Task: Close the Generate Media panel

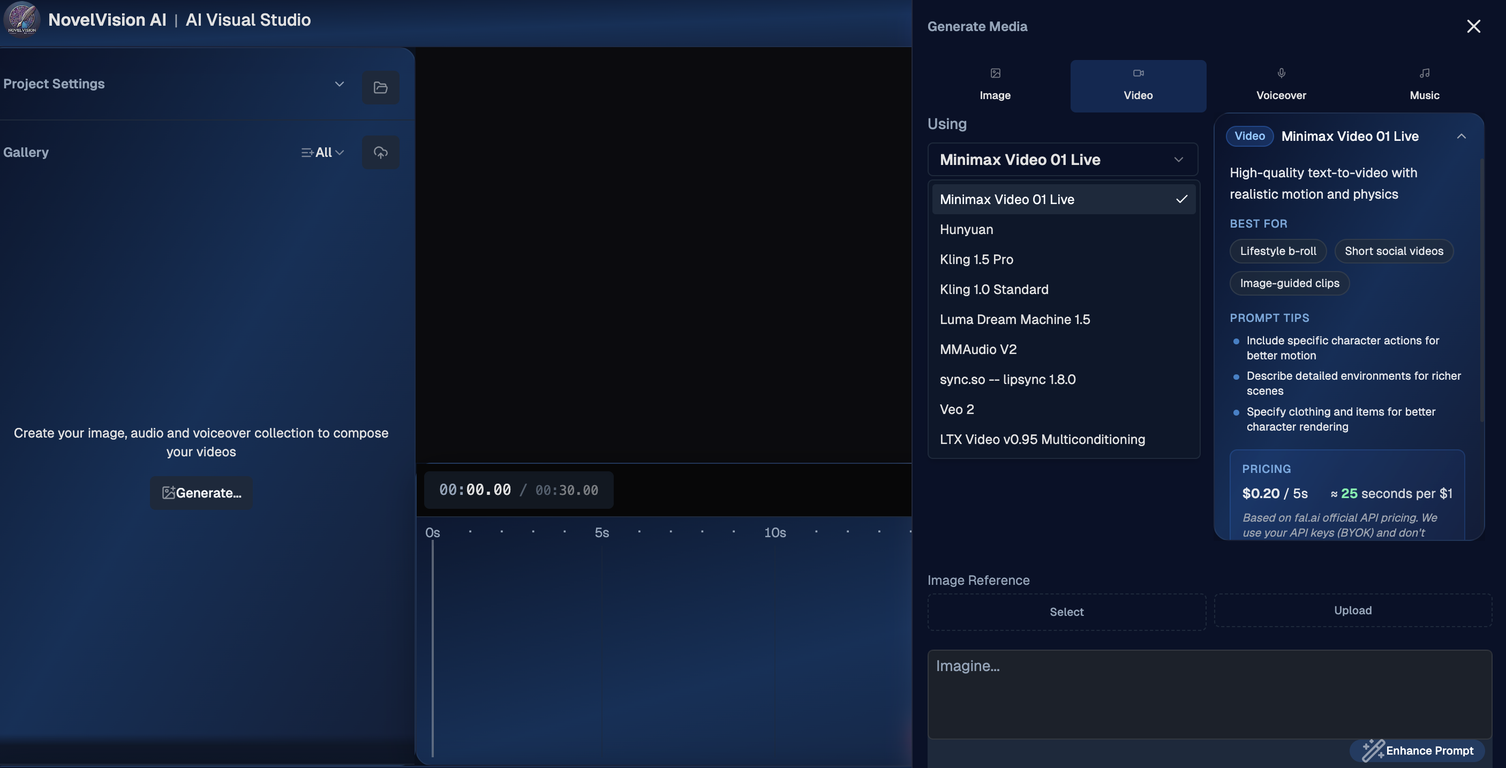Action: click(x=1473, y=27)
